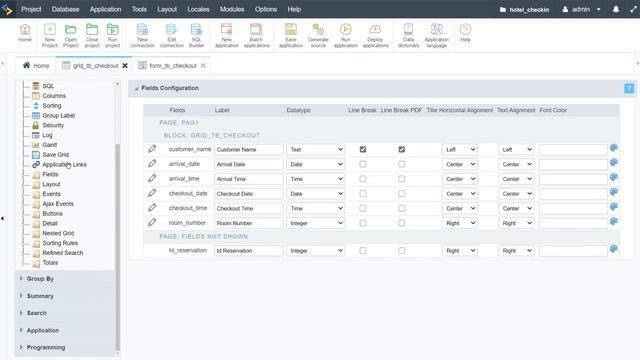Click the Deploy applications icon
The width and height of the screenshot is (640, 360).
[375, 36]
